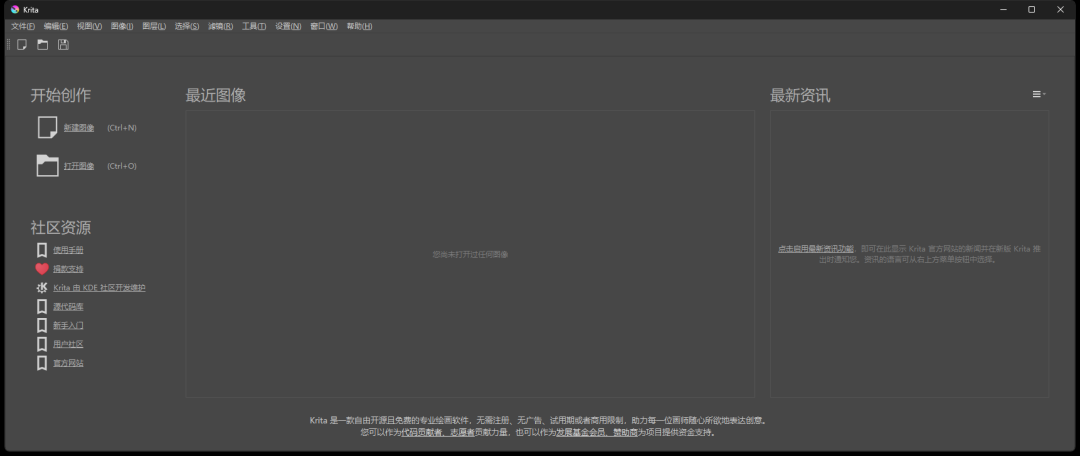Viewport: 1080px width, 456px height.
Task: Click the 发展基金会员 link in footer
Action: (x=581, y=433)
